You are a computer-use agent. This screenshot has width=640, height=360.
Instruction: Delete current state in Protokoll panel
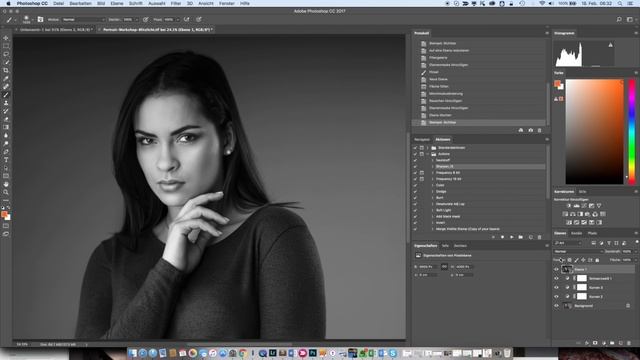[x=539, y=130]
